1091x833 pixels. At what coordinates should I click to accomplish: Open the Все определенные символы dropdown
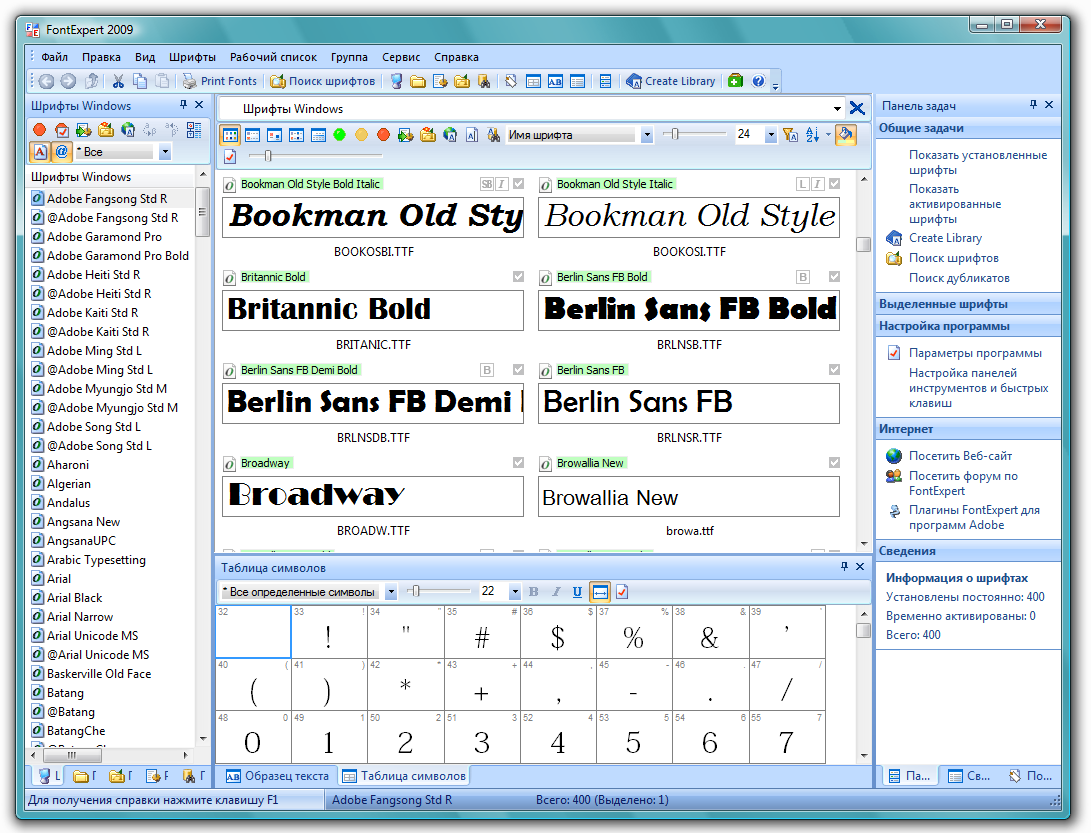coord(391,592)
